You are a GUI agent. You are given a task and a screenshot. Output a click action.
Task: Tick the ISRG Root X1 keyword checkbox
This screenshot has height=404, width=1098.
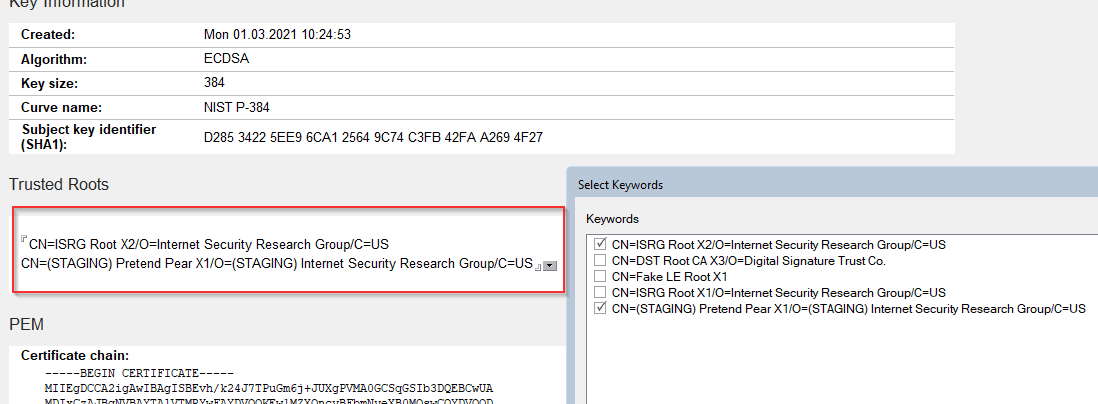pos(599,292)
